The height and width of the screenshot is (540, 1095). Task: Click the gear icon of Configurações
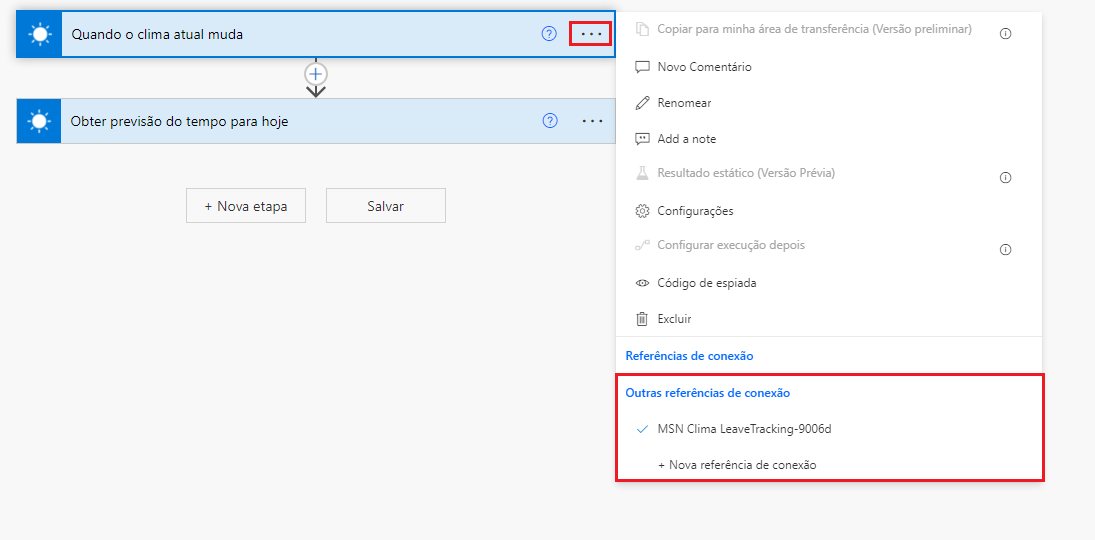point(642,211)
